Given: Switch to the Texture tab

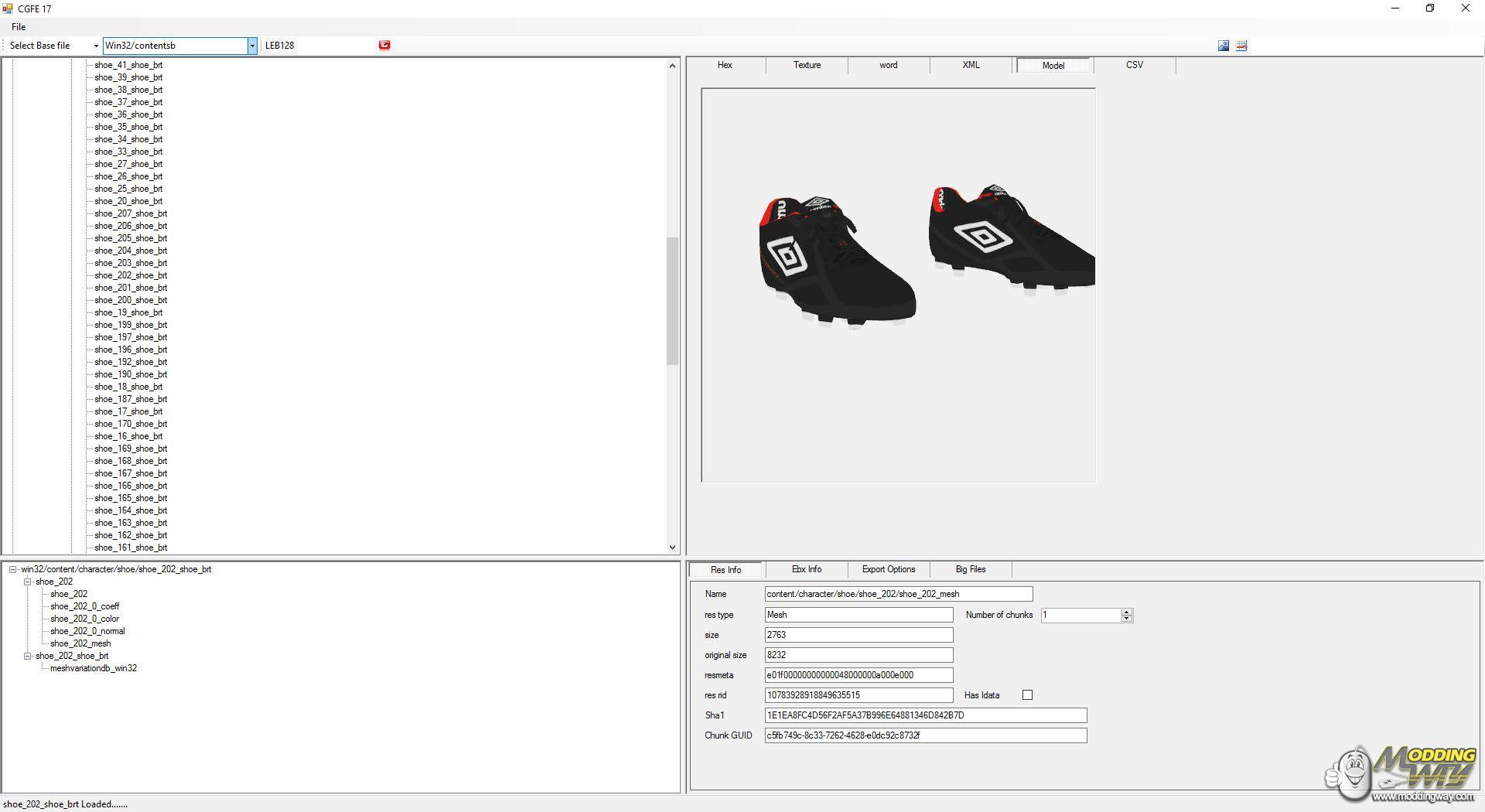Looking at the screenshot, I should [807, 65].
